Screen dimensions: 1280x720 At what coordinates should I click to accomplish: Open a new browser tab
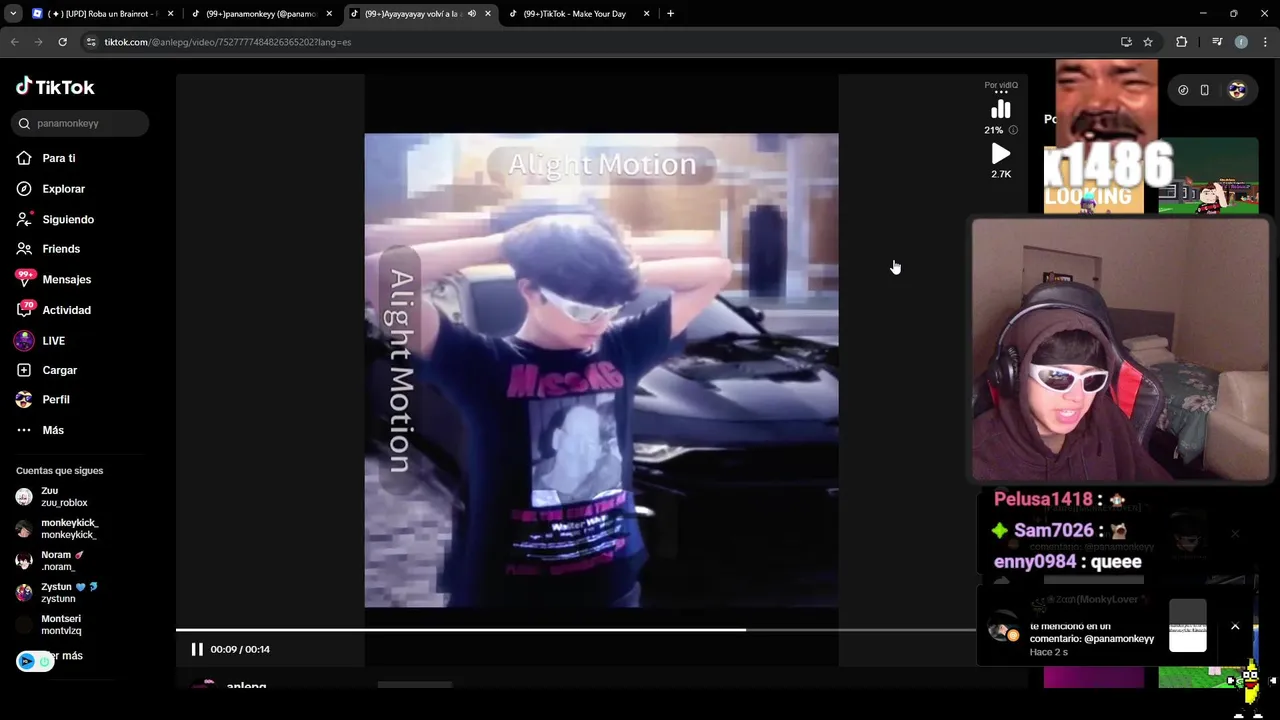[670, 14]
